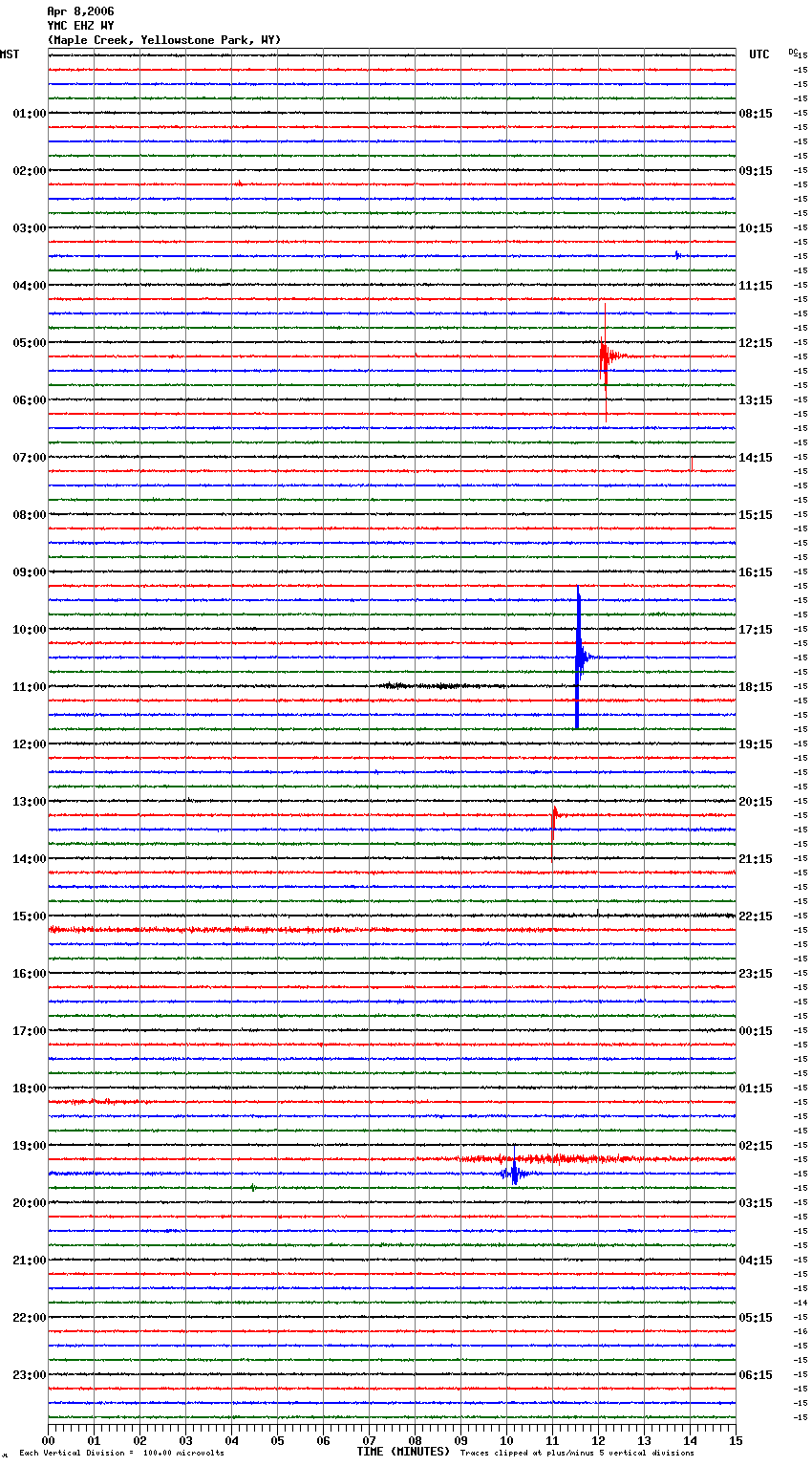The height and width of the screenshot is (1466, 812).
Task: Click the red spike on 07:00 trace
Action: click(x=692, y=464)
